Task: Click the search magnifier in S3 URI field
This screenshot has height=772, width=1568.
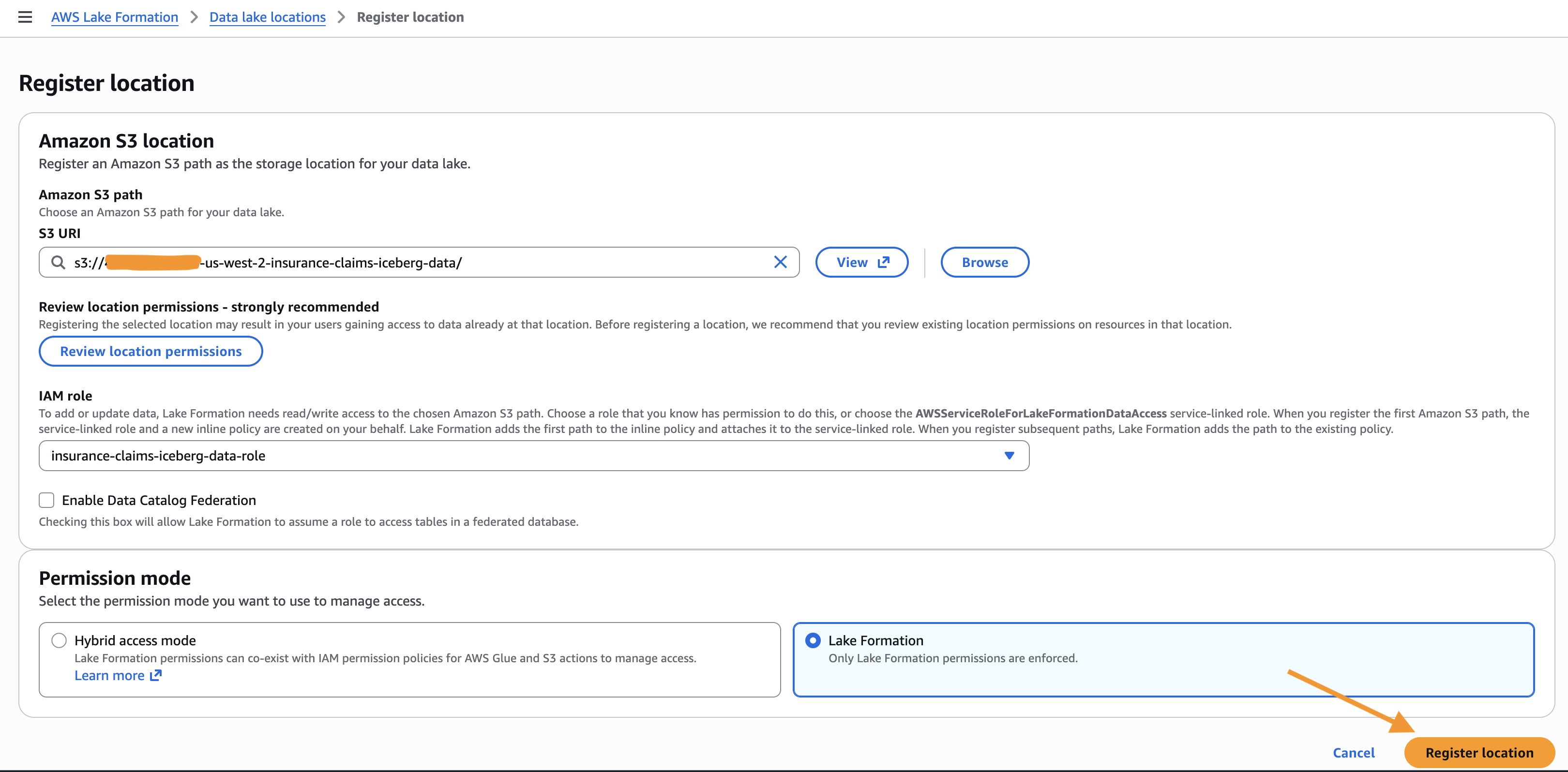Action: [58, 262]
